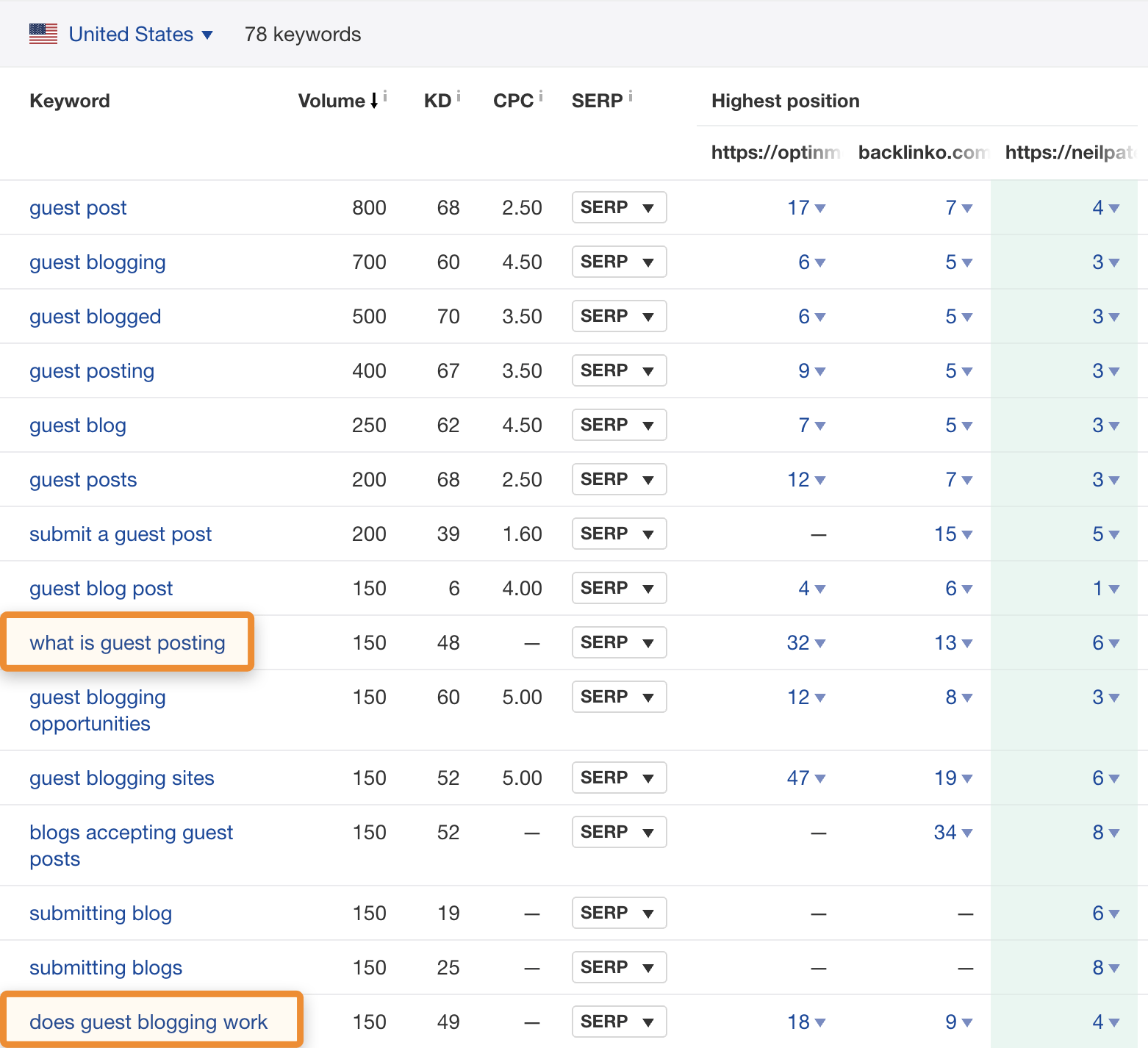Image resolution: width=1148 pixels, height=1048 pixels.
Task: Click the Highest position header
Action: coord(785,101)
